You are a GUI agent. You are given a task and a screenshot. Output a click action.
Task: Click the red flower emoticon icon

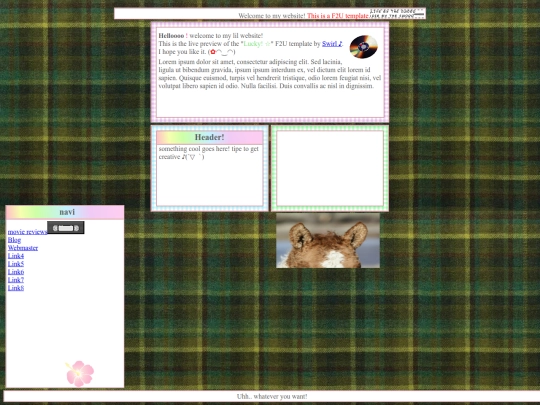point(212,52)
